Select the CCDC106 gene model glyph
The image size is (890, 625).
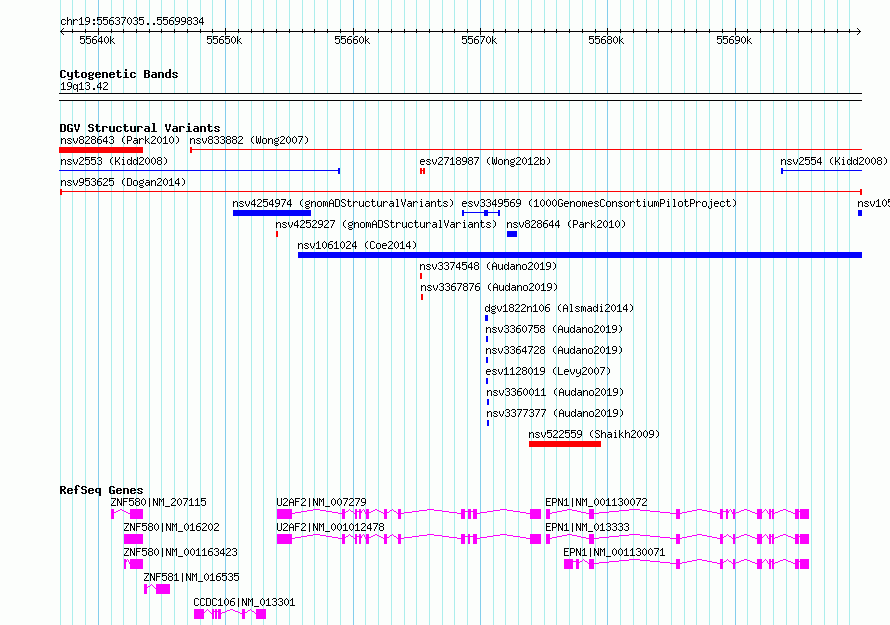point(230,614)
